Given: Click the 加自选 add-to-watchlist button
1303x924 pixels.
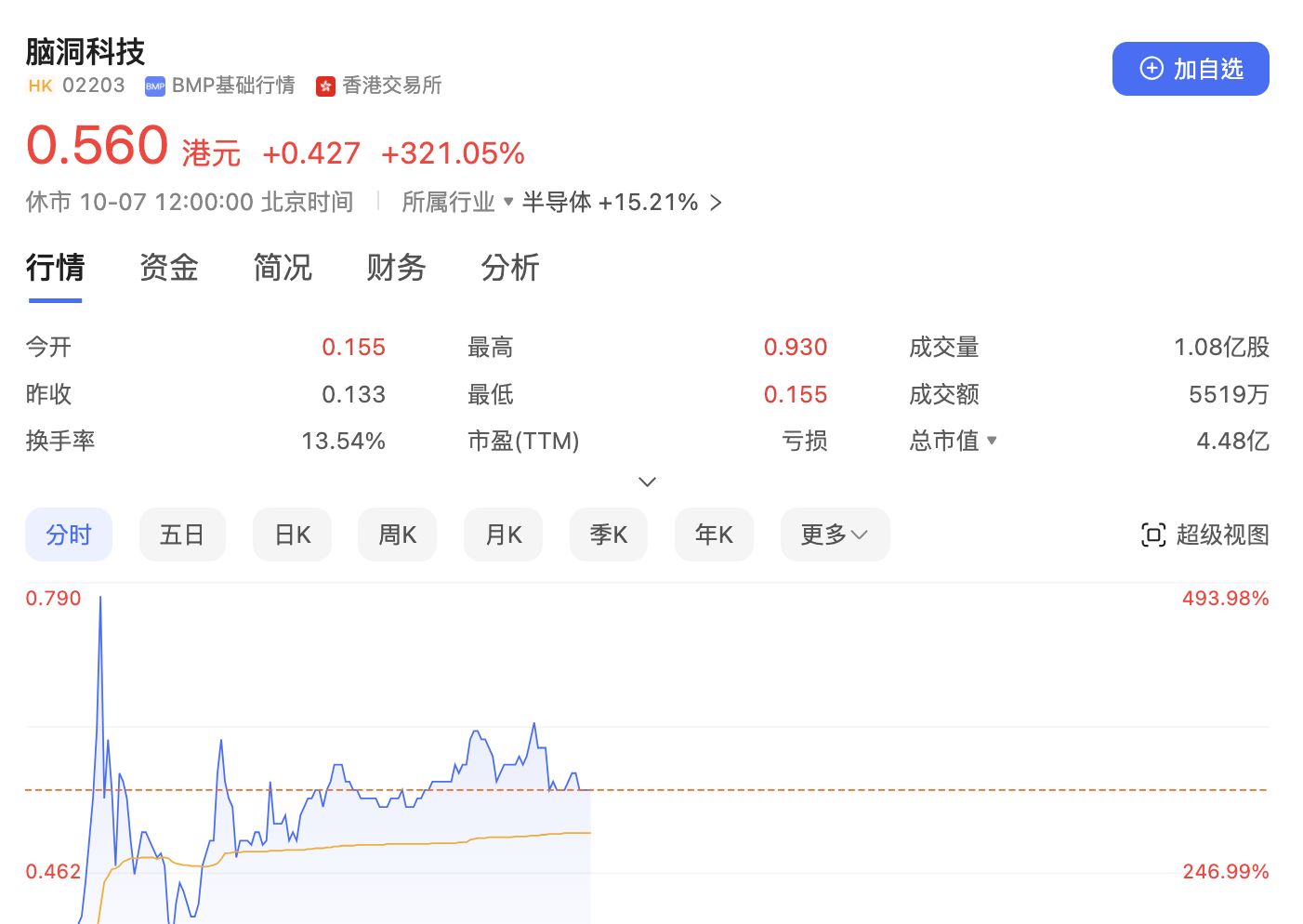Looking at the screenshot, I should coord(1191,69).
